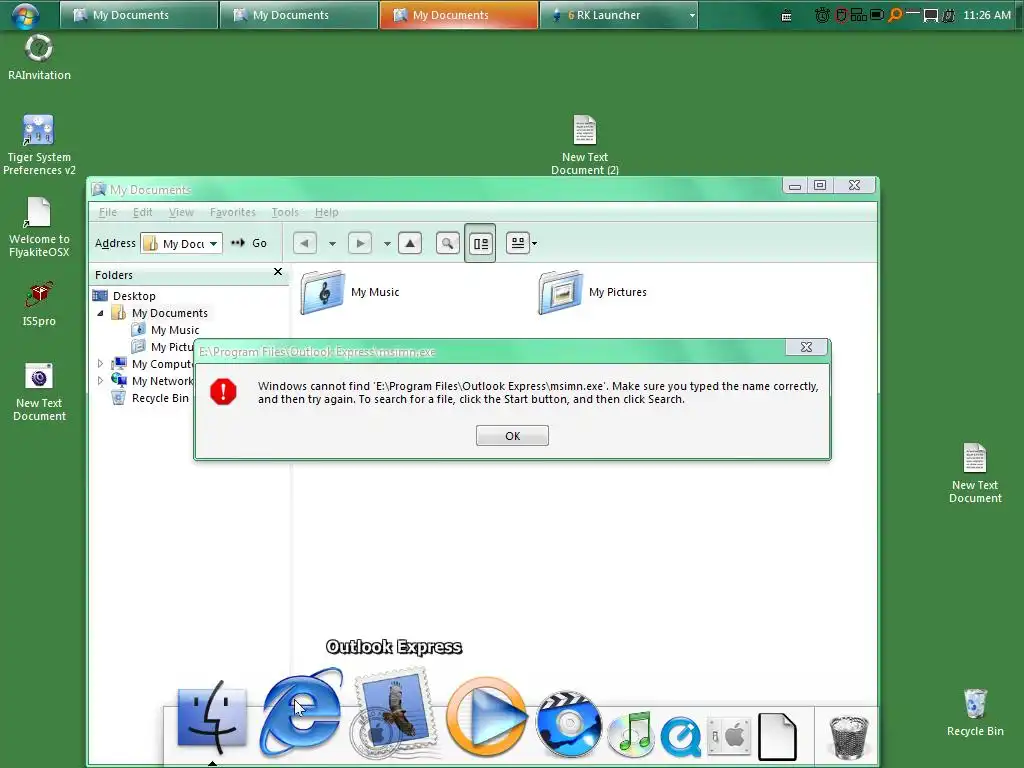Open the Address bar dropdown

click(x=214, y=244)
